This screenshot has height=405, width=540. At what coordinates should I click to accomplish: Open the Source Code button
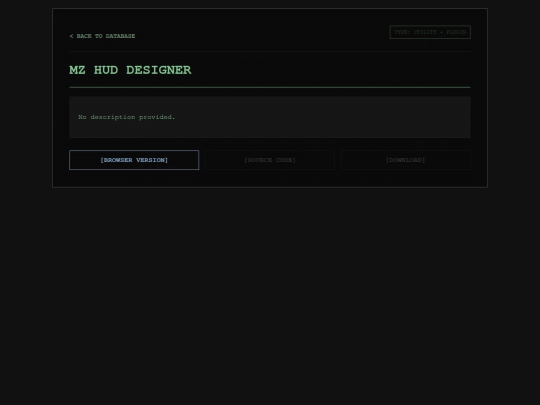point(270,160)
